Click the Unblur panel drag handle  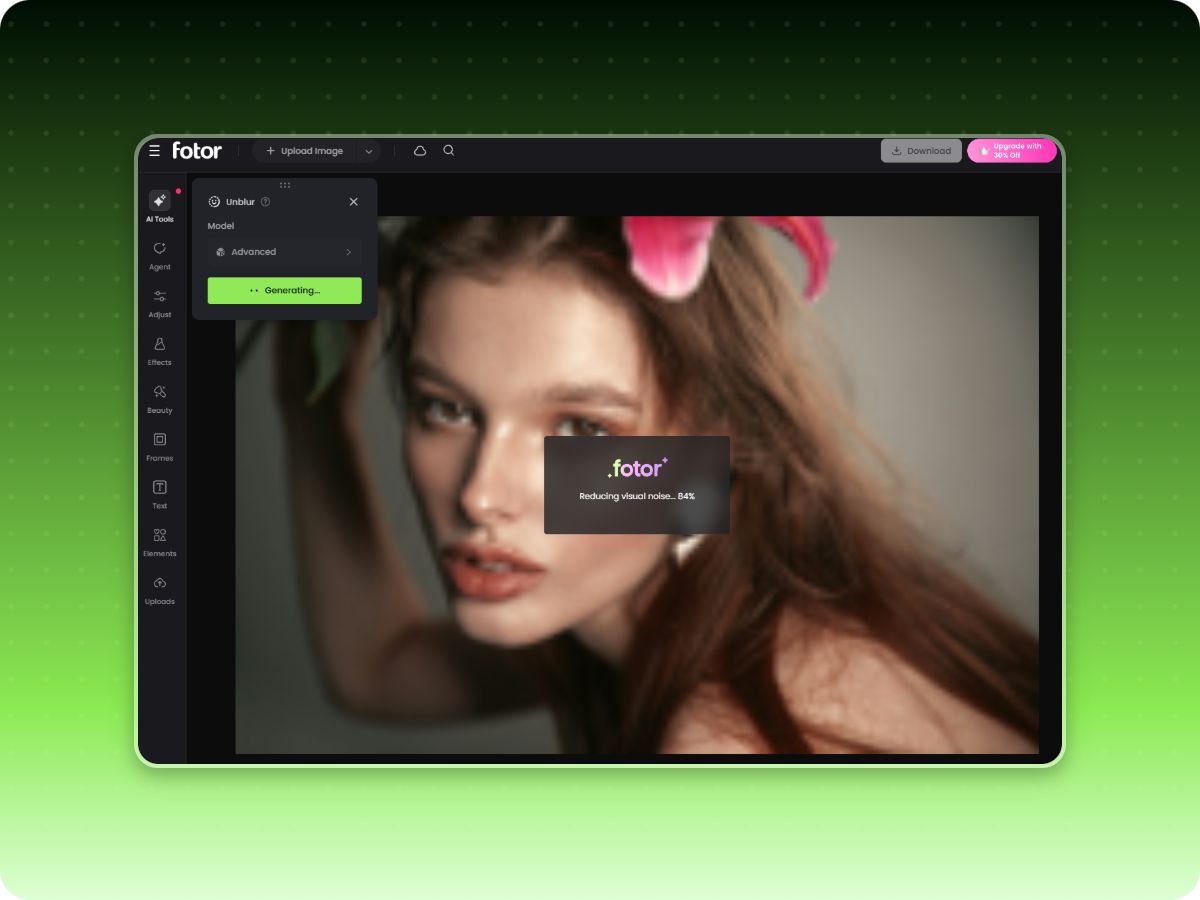(285, 185)
